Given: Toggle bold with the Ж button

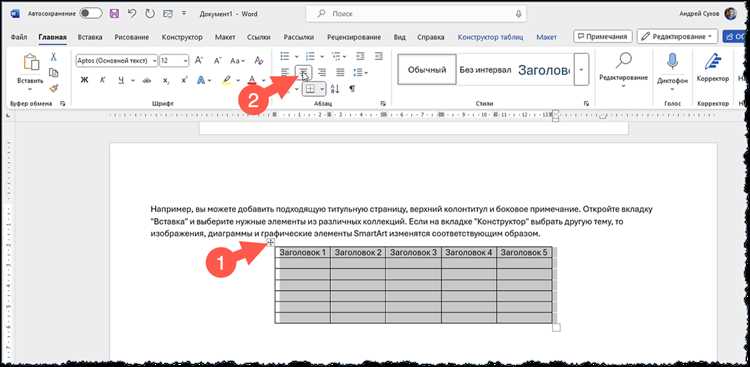Looking at the screenshot, I should point(84,80).
